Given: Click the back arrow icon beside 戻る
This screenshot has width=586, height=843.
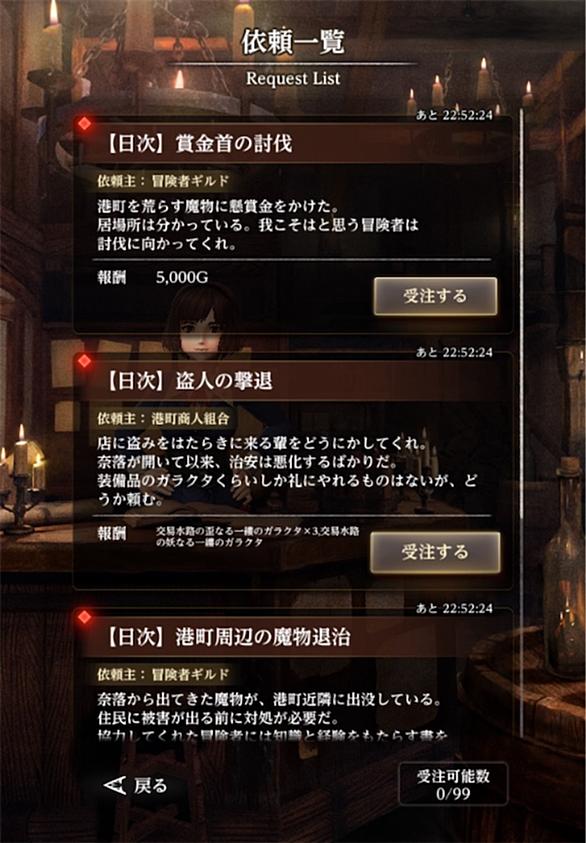Looking at the screenshot, I should tap(115, 786).
